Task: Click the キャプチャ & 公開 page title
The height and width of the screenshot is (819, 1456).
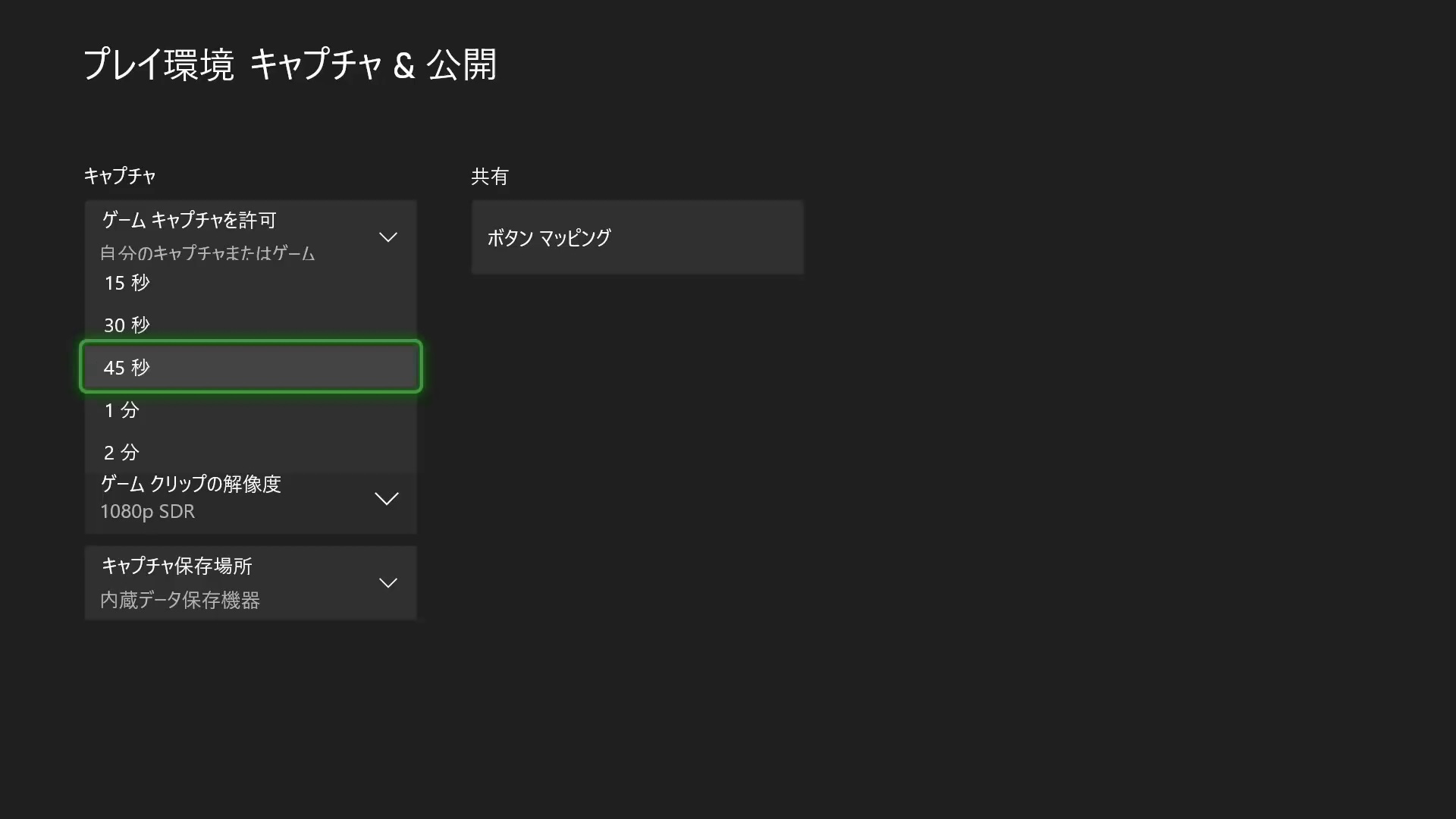Action: [373, 64]
